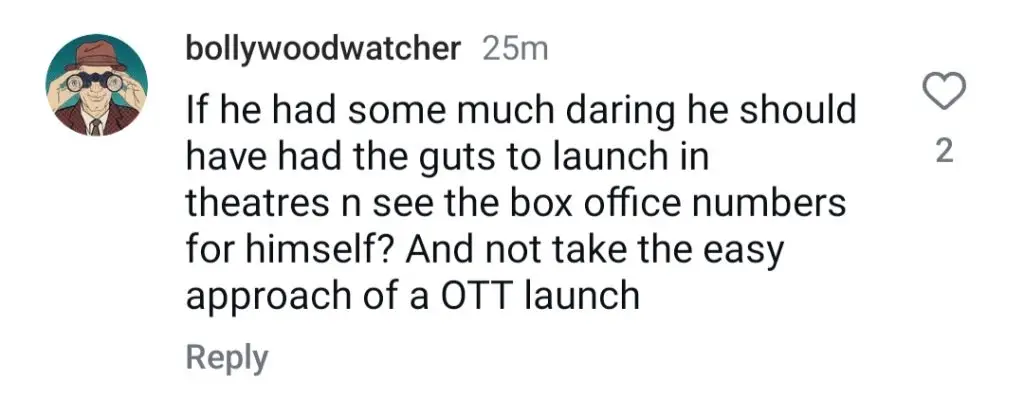Screen dimensions: 1024x400
Task: Click the word 'approach' in the last line
Action: pos(264,297)
